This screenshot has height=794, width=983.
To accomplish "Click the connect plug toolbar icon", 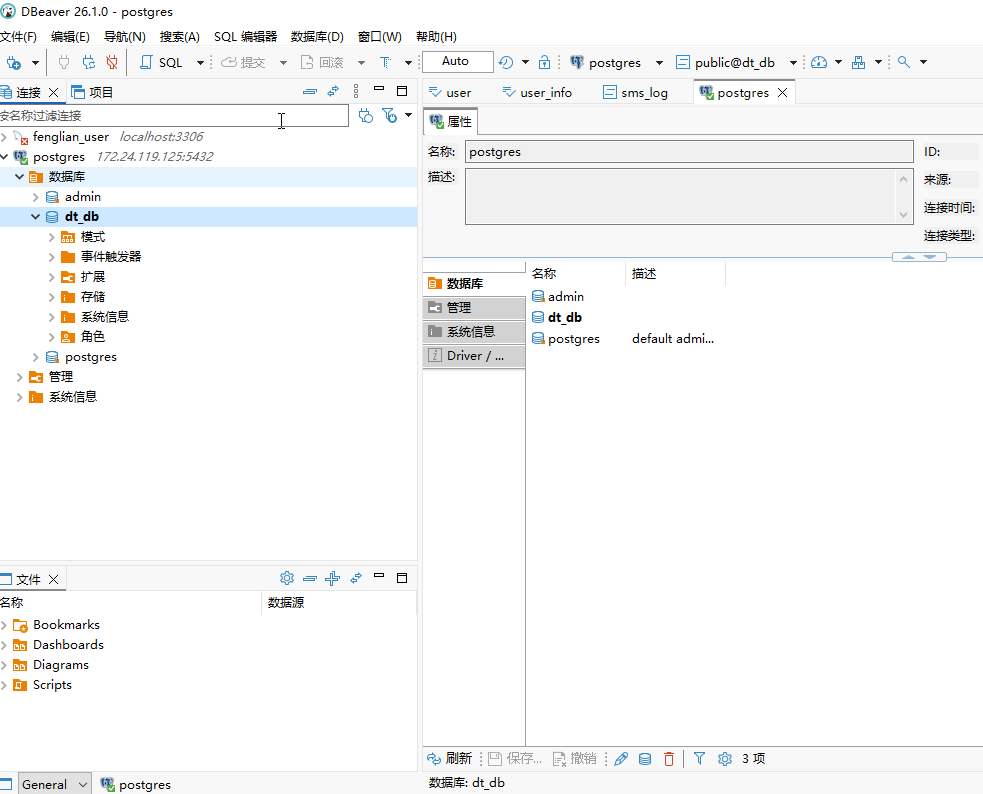I will coord(64,62).
